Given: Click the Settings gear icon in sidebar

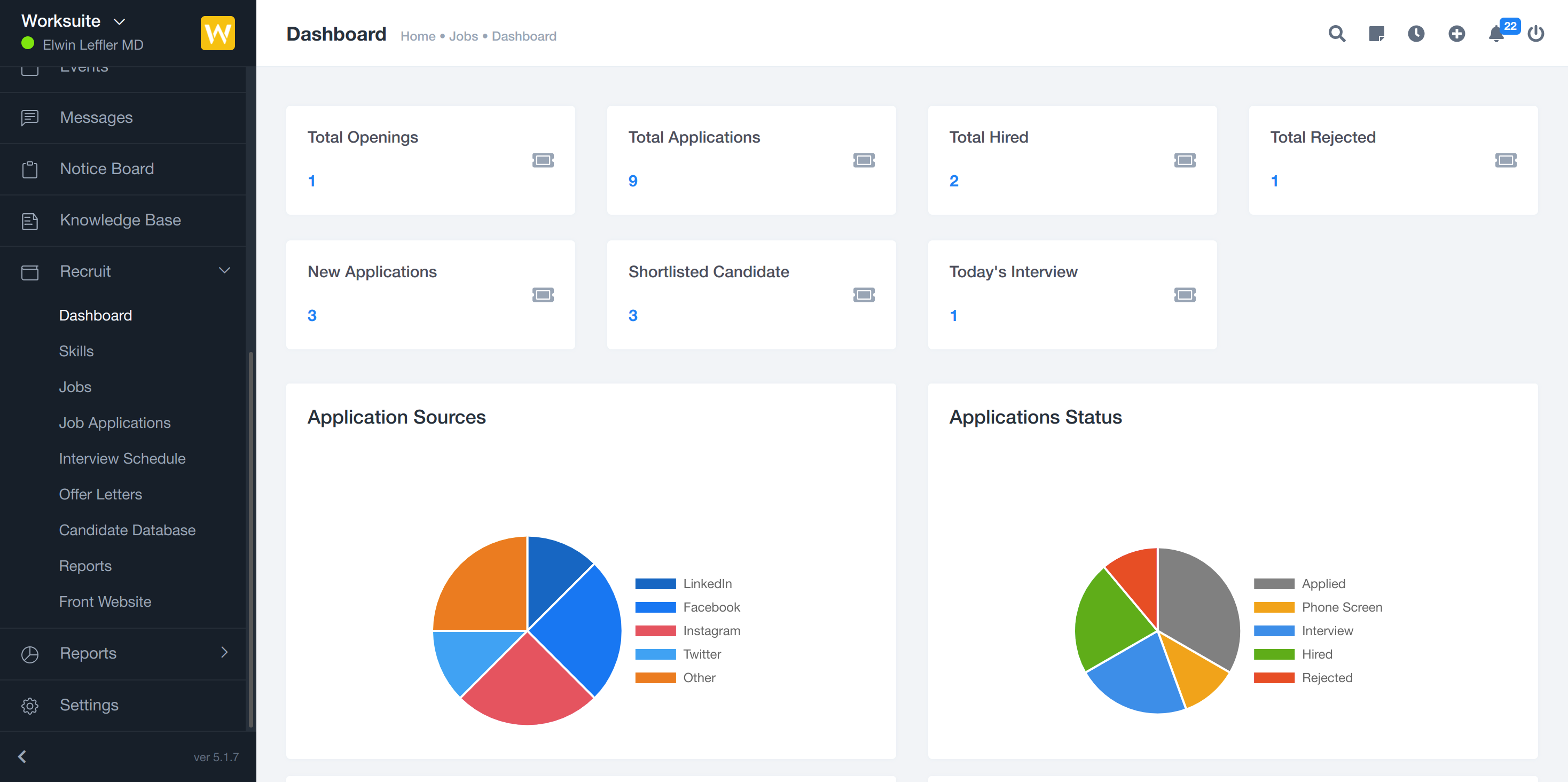Looking at the screenshot, I should 29,705.
